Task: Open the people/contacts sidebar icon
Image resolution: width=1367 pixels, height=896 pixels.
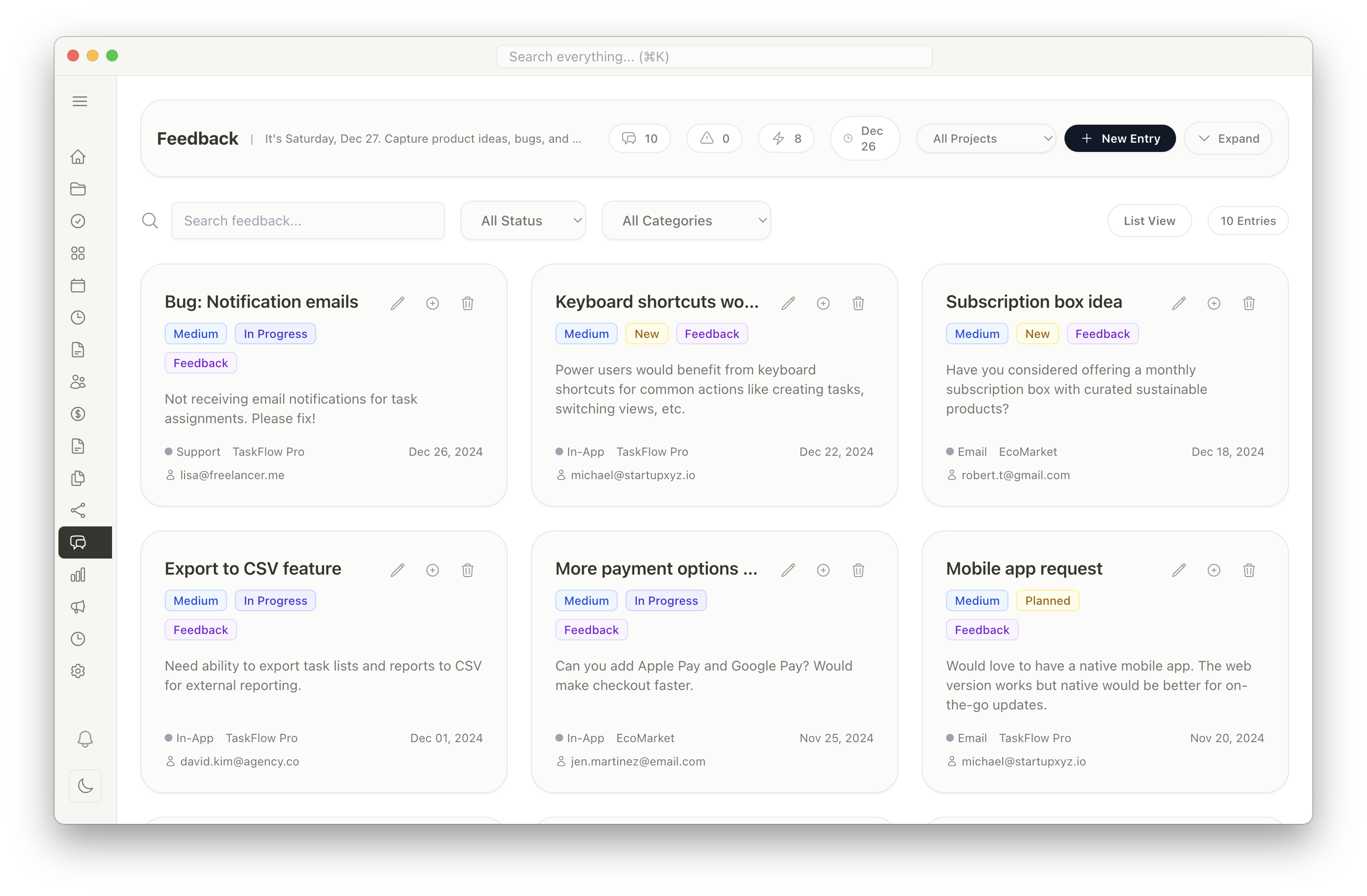Action: (x=78, y=382)
